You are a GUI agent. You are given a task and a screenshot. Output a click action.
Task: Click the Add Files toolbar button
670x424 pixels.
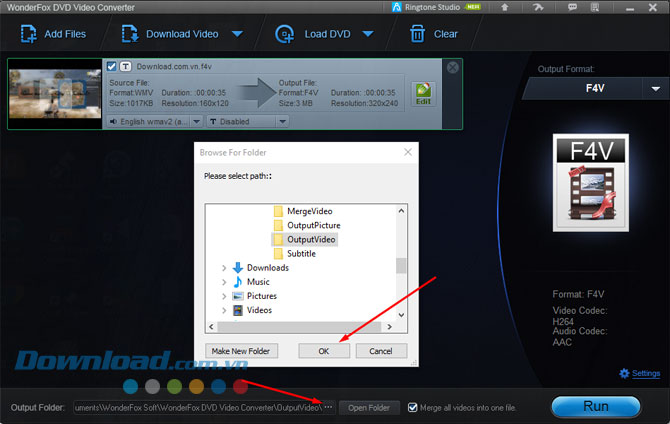point(53,34)
